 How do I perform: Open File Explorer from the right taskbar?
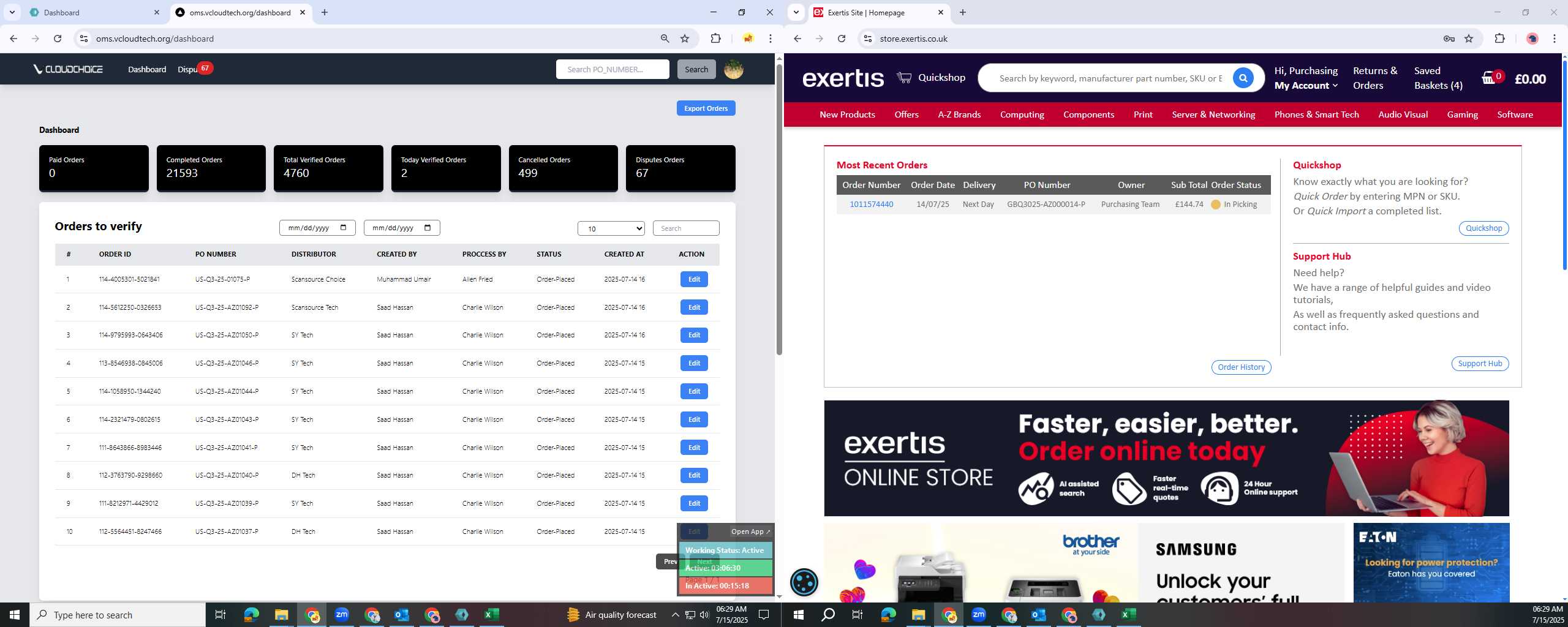click(x=918, y=615)
